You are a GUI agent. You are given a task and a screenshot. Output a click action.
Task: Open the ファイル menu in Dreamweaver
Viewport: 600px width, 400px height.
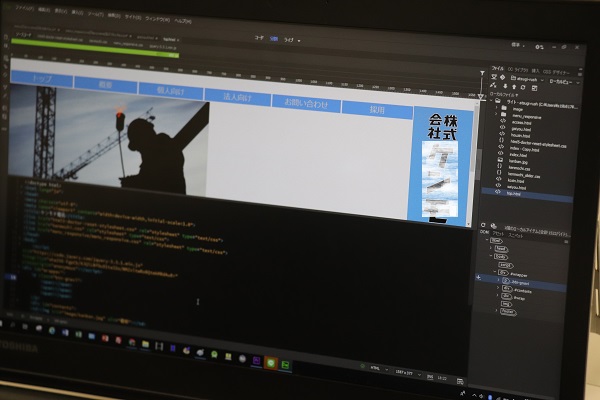tap(24, 8)
